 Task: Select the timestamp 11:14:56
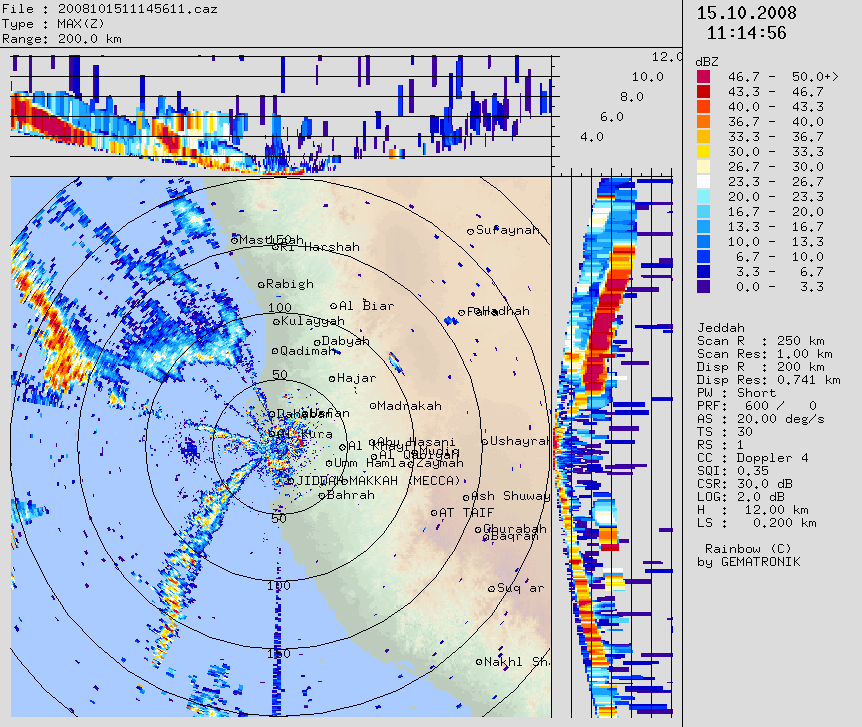pyautogui.click(x=747, y=33)
